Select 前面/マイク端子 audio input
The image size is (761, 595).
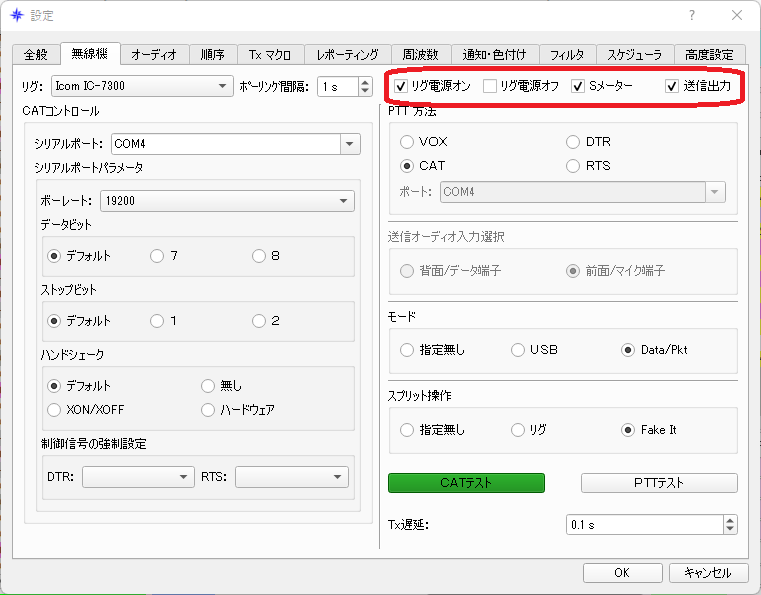(x=573, y=271)
